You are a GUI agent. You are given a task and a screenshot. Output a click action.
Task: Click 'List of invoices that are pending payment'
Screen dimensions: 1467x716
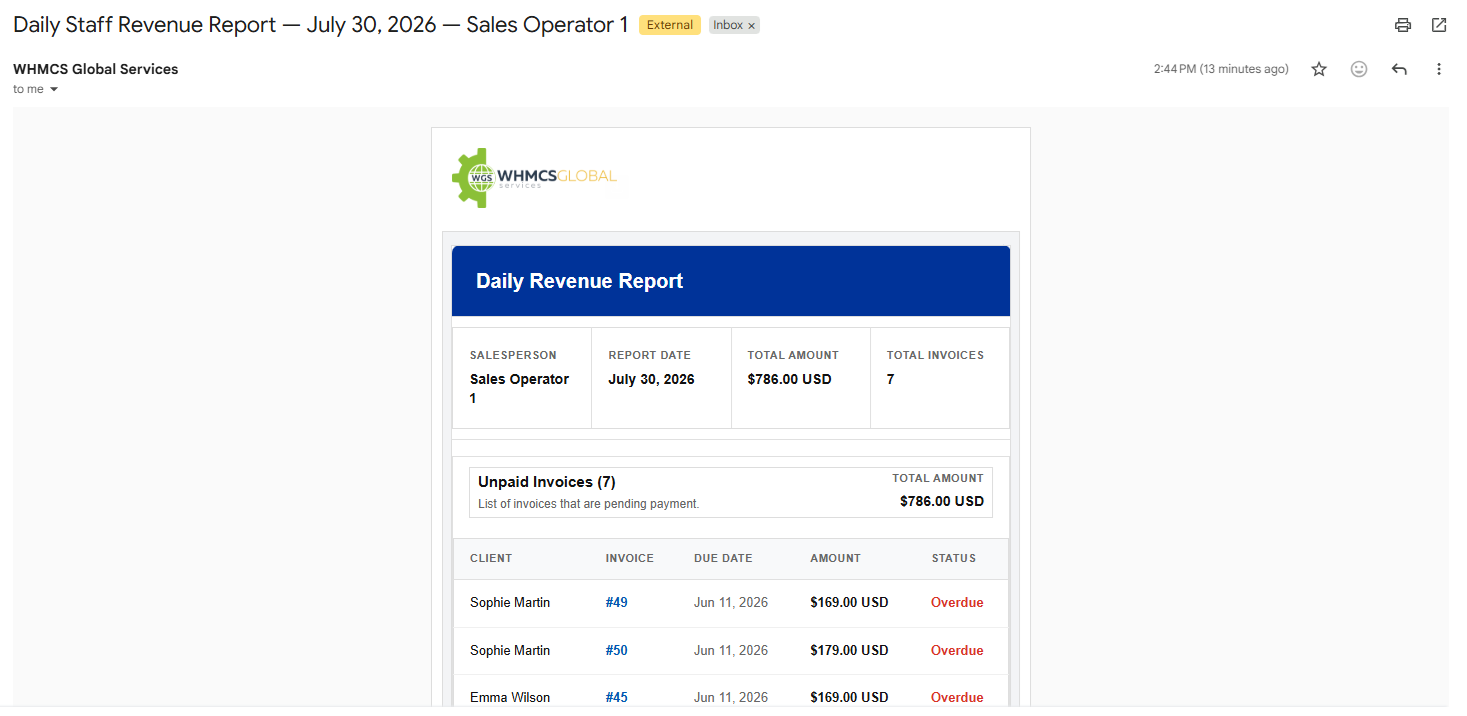point(588,504)
